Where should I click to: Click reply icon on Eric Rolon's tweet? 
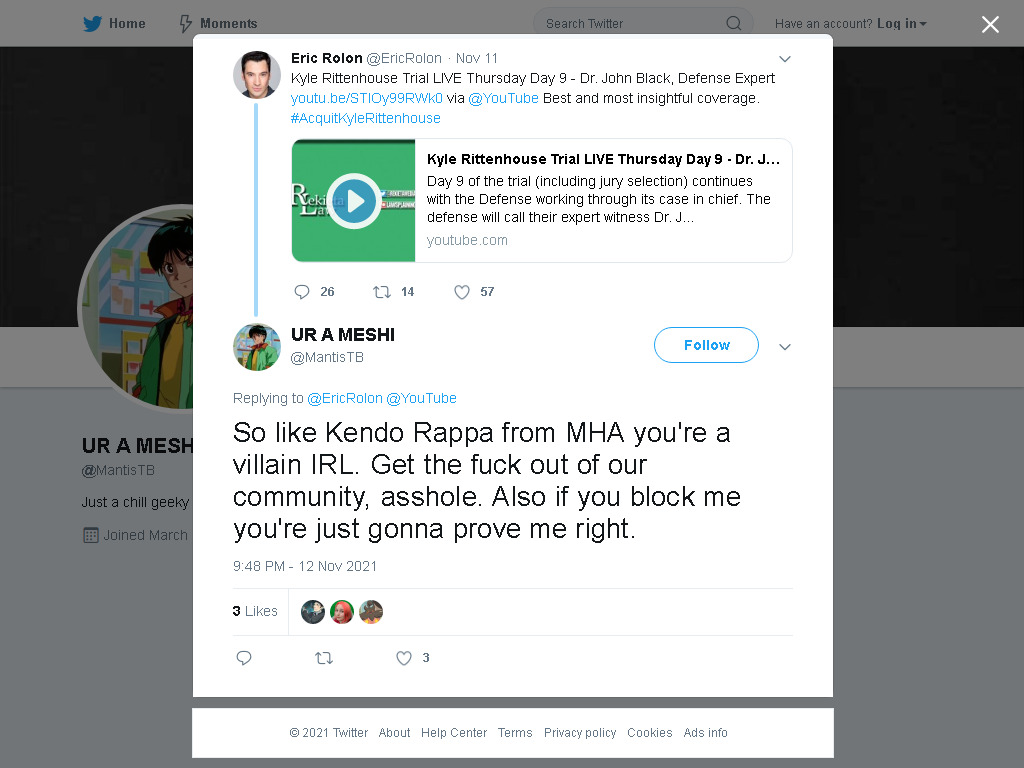tap(302, 292)
